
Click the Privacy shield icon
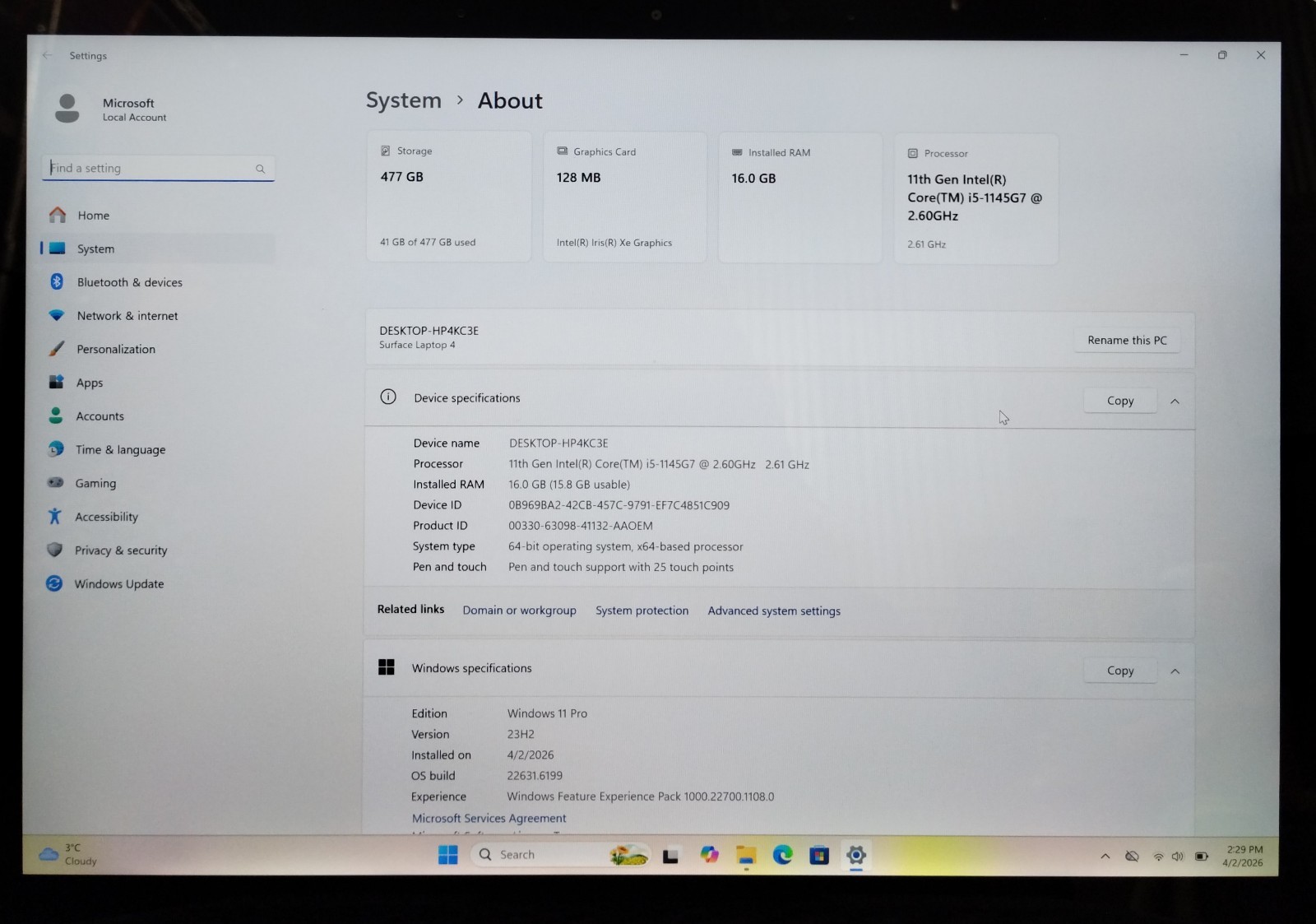[54, 549]
